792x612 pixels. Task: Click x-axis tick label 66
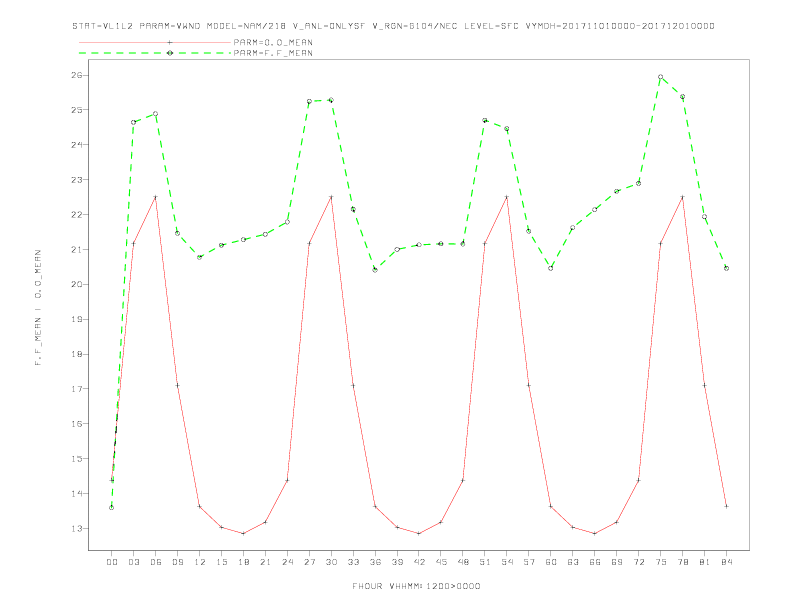595,562
